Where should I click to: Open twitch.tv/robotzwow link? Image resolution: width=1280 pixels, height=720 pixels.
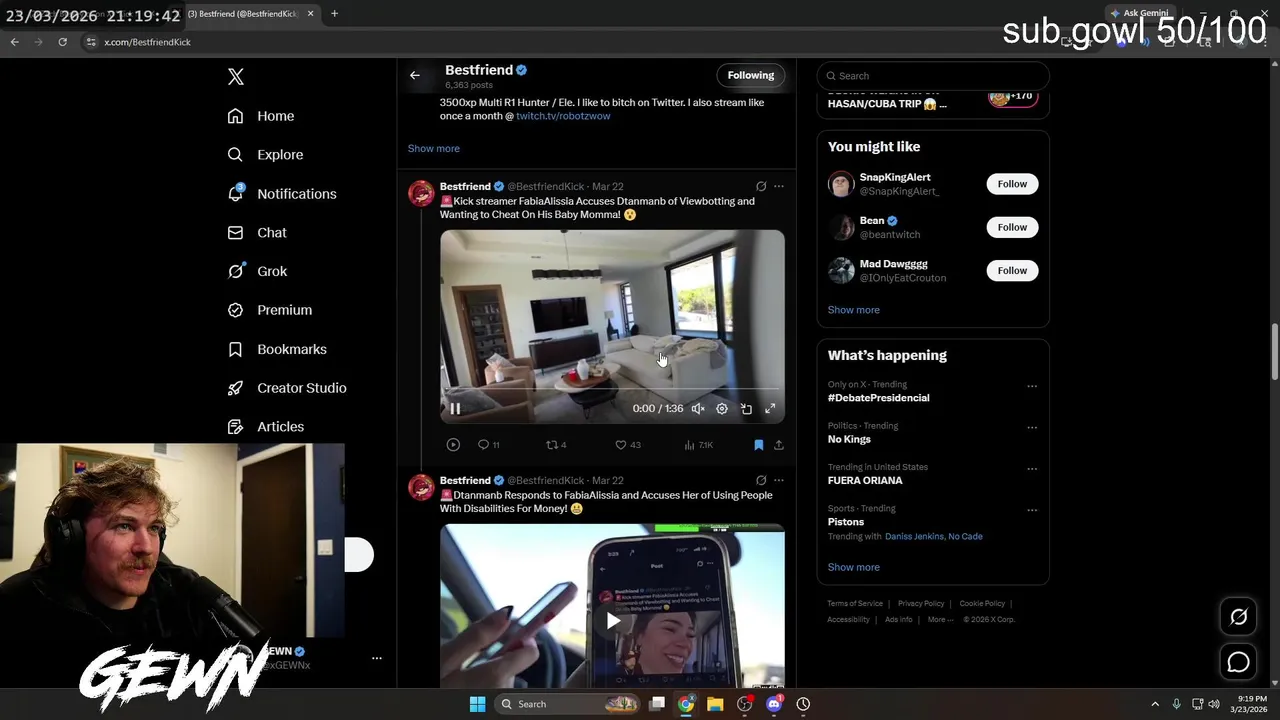[x=563, y=116]
